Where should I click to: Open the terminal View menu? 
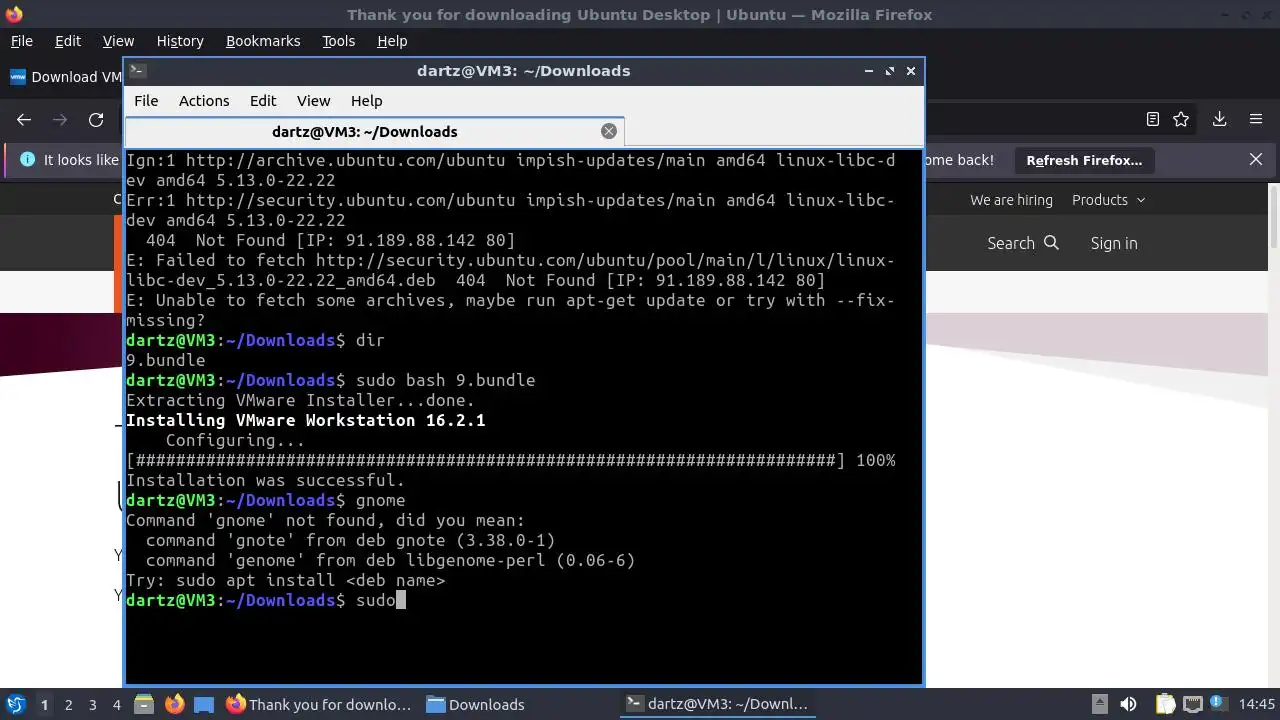point(313,101)
